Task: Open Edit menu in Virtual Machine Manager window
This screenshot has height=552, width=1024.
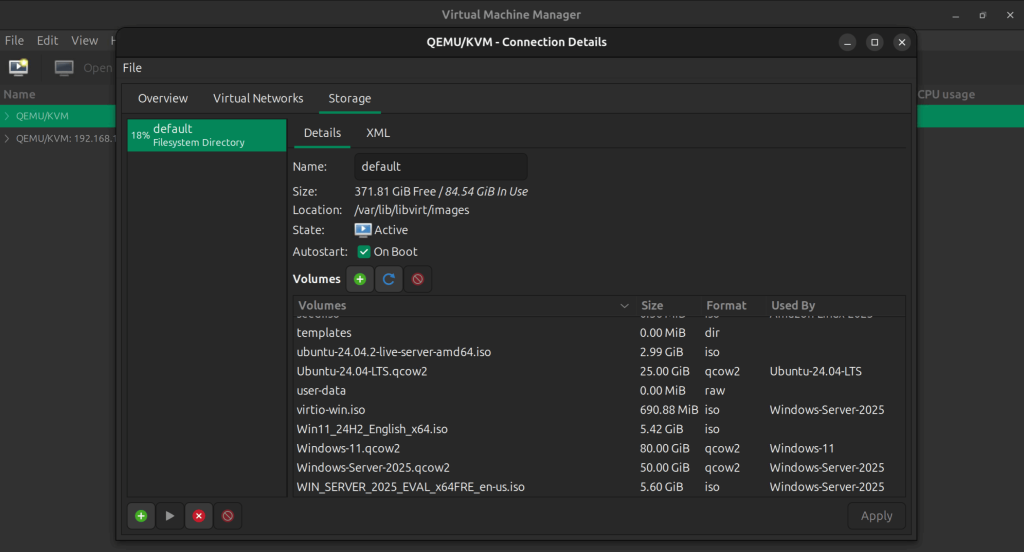Action: pyautogui.click(x=47, y=41)
